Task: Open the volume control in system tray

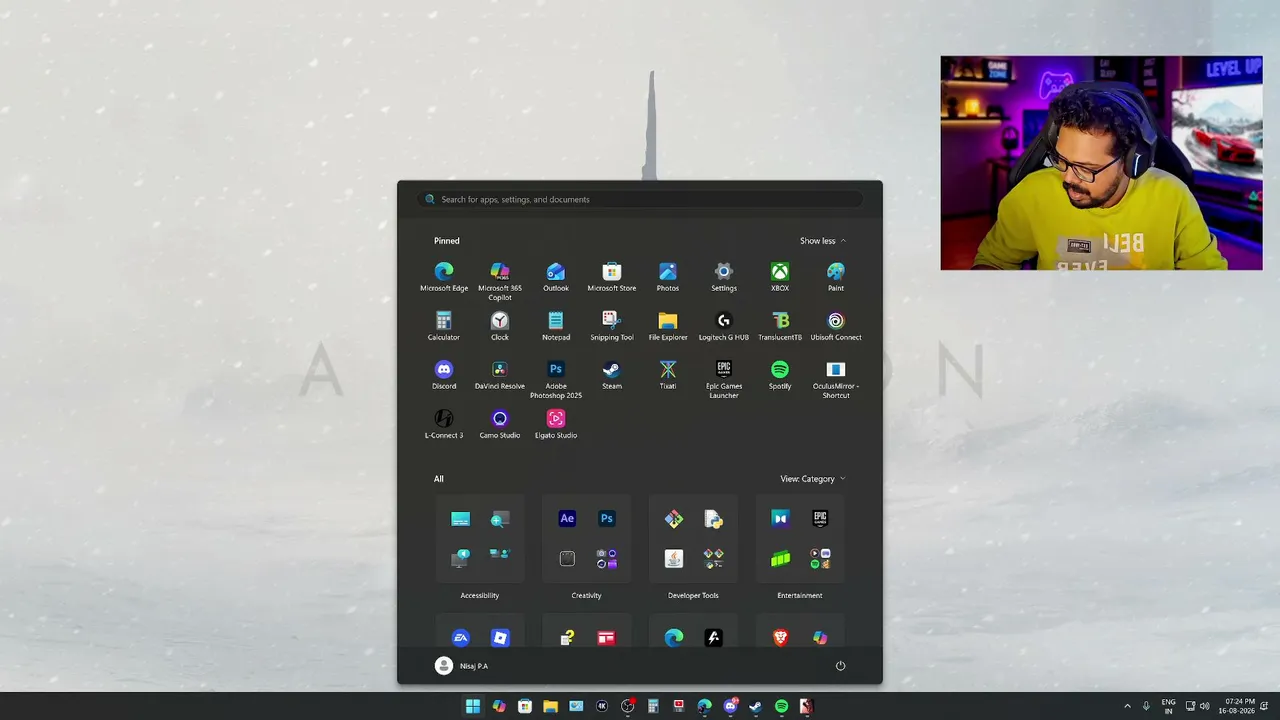Action: pos(1204,706)
